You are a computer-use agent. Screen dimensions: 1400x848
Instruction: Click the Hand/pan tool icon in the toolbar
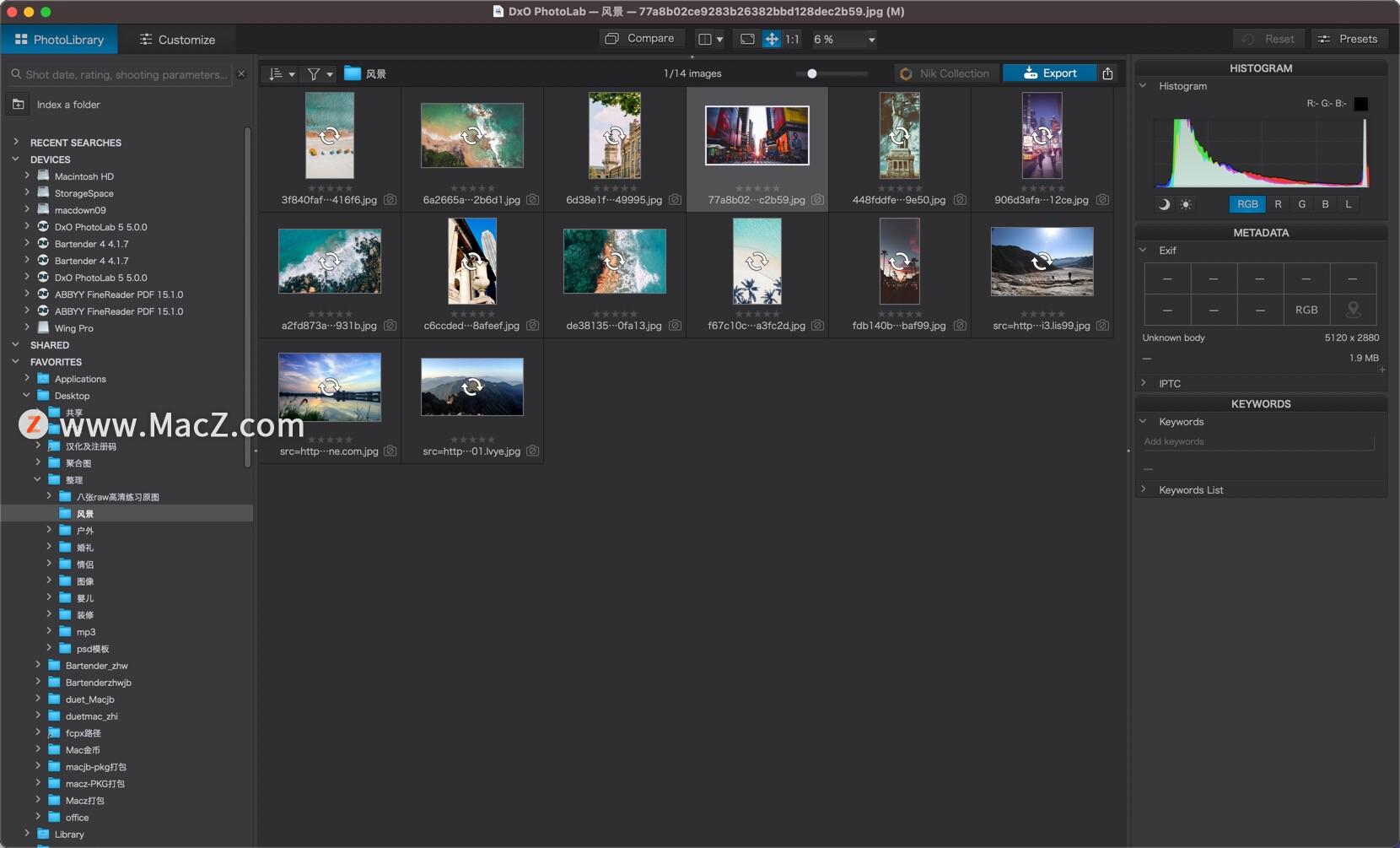pyautogui.click(x=771, y=39)
